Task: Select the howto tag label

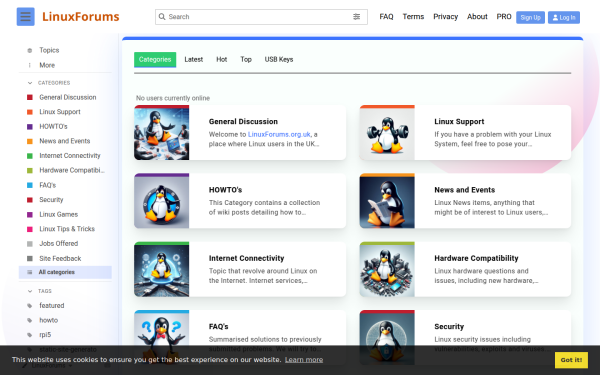Action: tap(49, 320)
